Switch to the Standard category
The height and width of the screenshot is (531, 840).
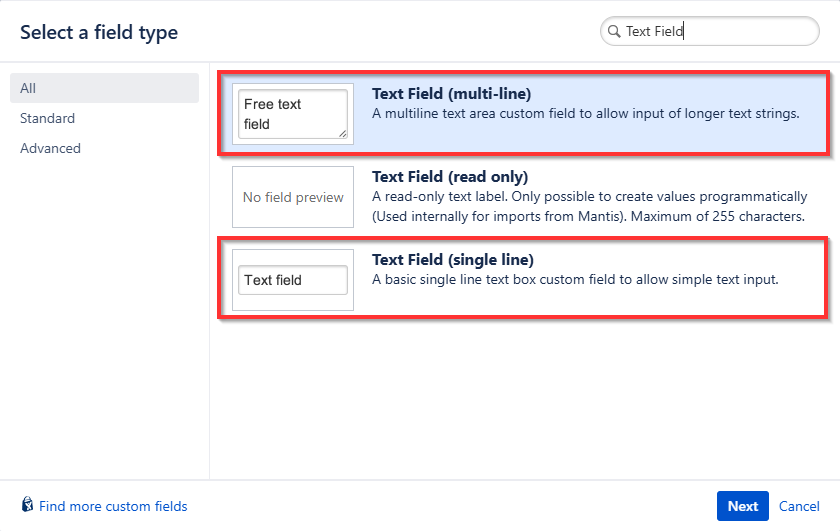click(x=47, y=118)
